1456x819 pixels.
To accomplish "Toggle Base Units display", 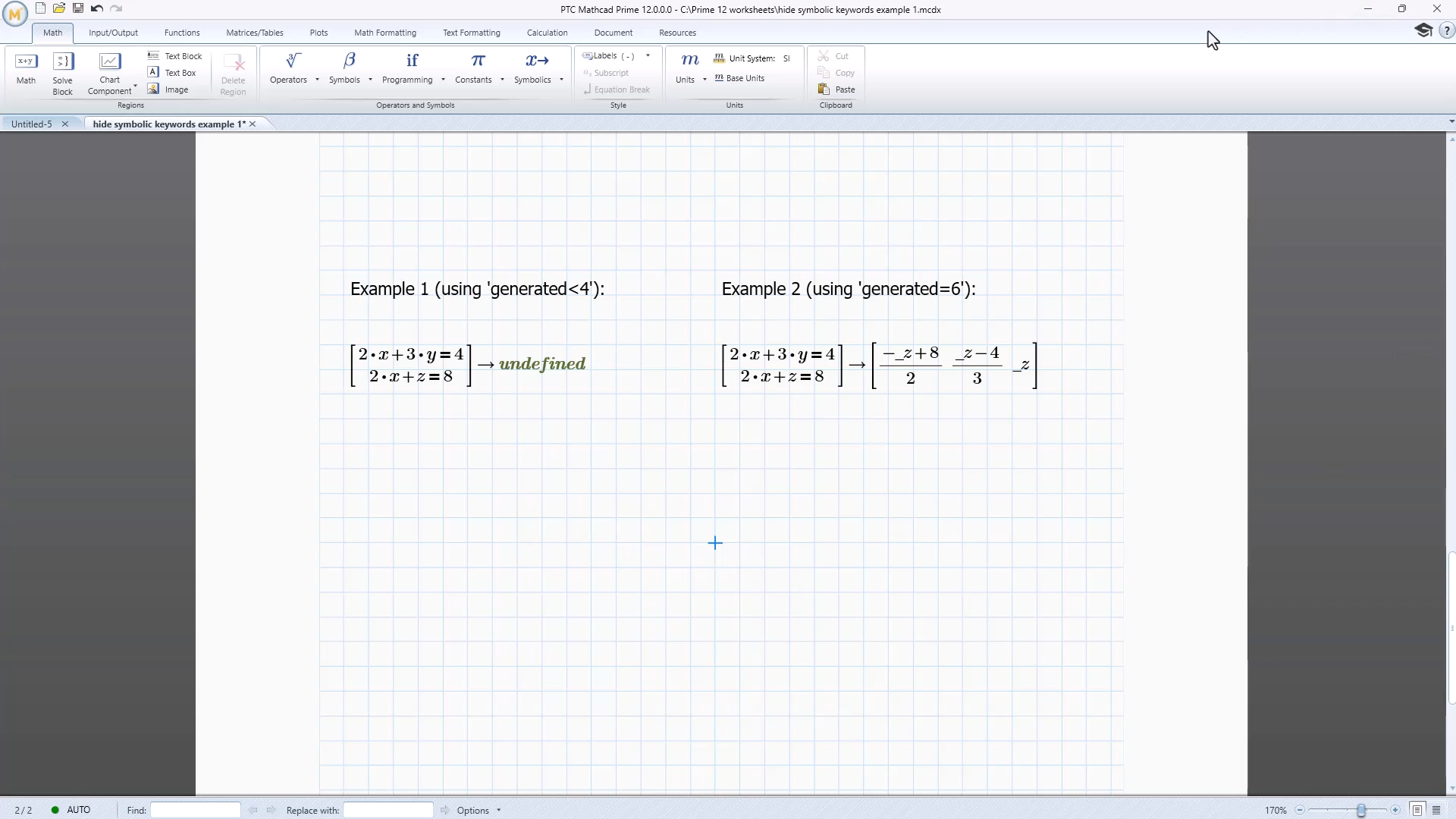I will point(740,78).
